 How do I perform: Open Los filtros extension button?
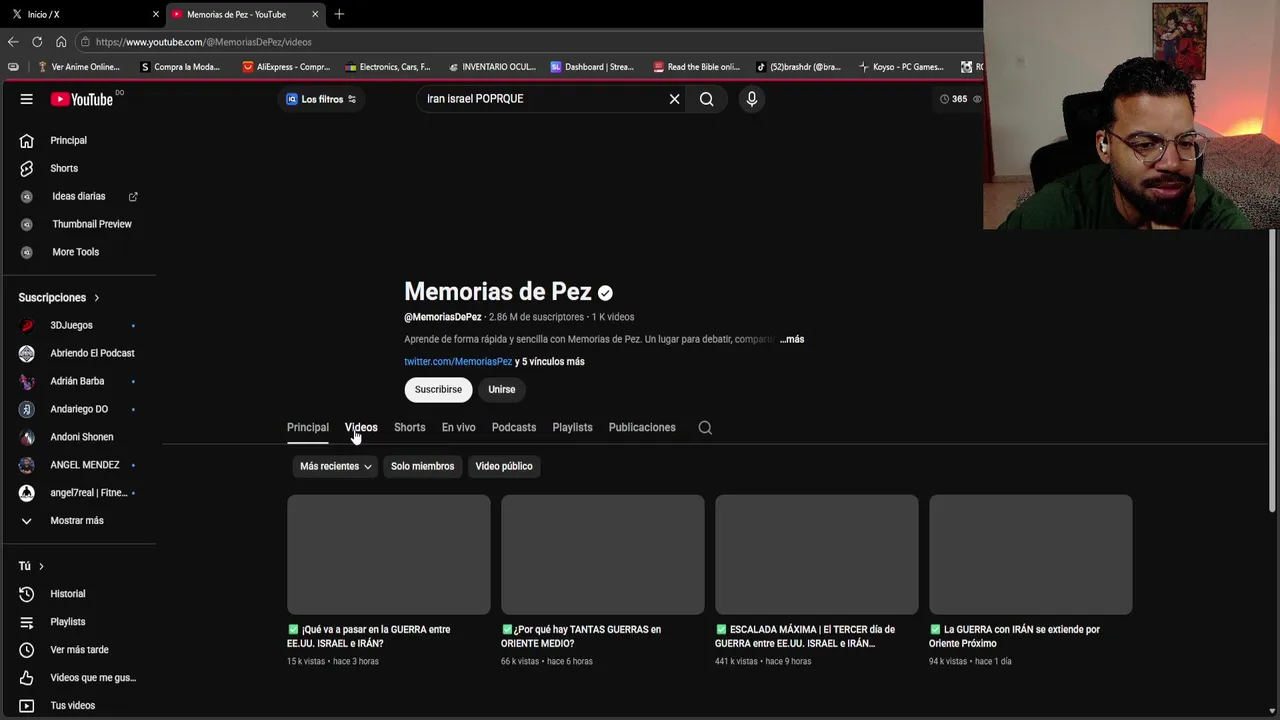[x=321, y=99]
